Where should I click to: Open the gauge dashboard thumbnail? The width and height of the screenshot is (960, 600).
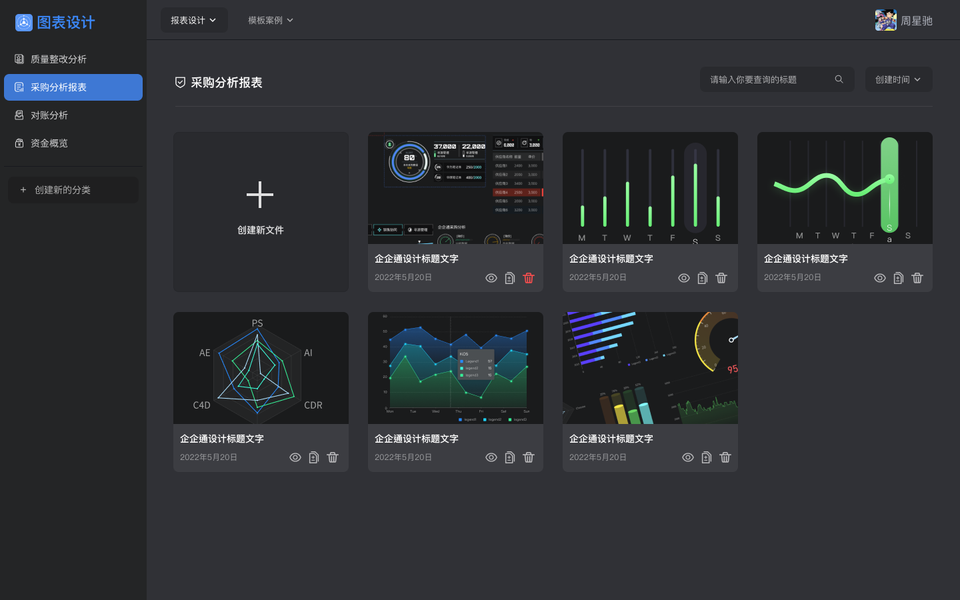point(456,188)
